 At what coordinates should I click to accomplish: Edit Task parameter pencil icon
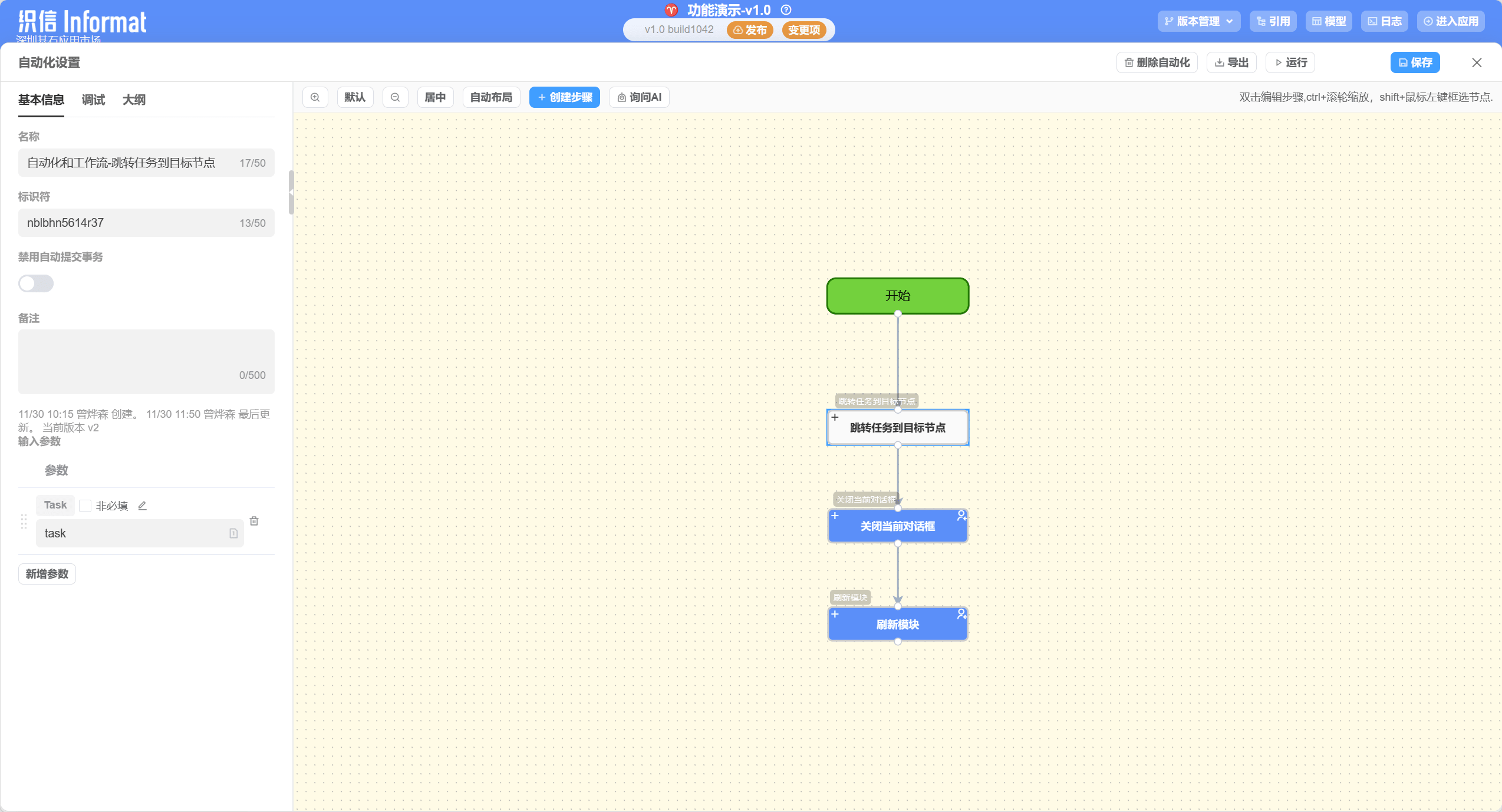[x=142, y=506]
